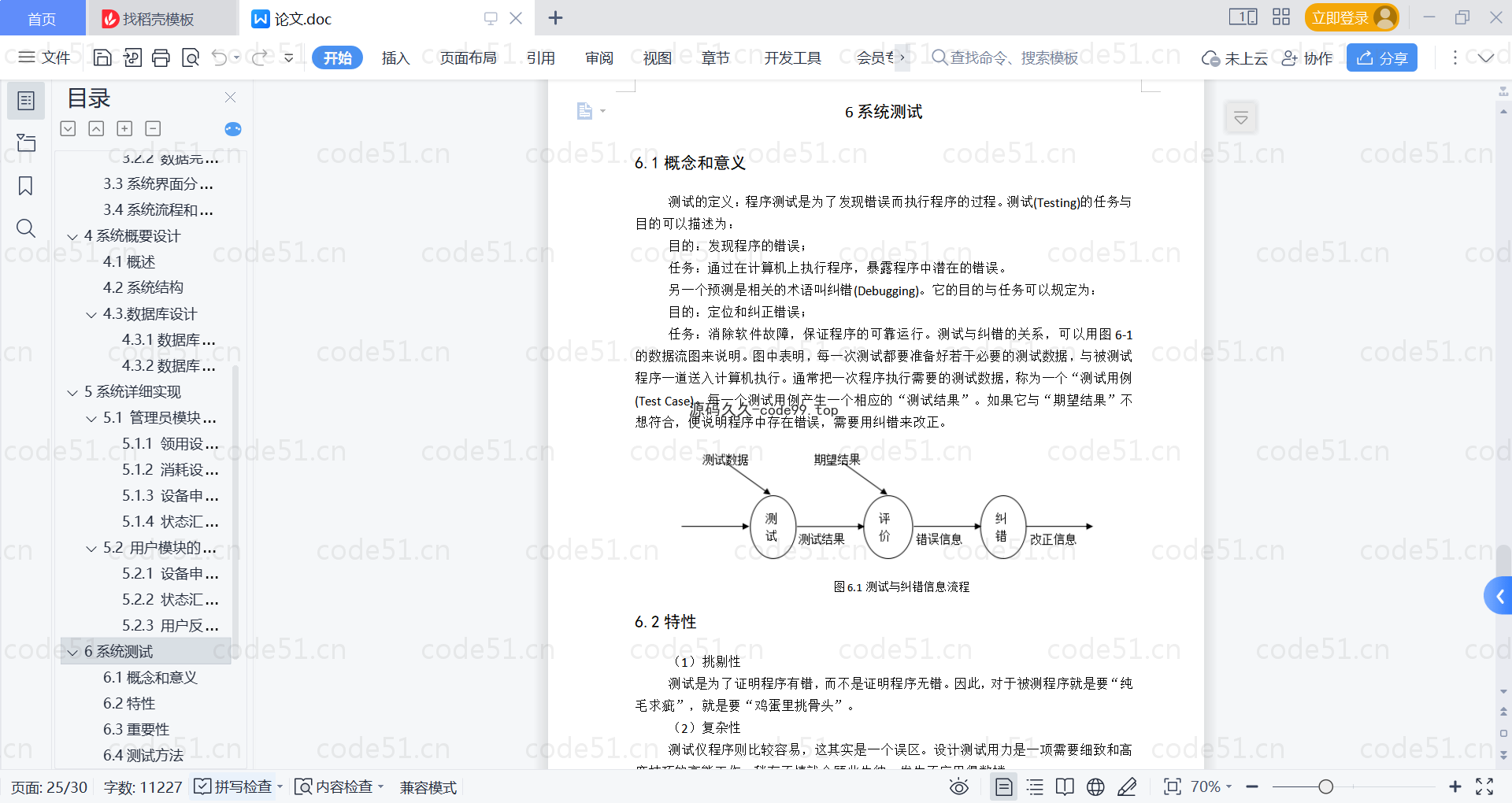The height and width of the screenshot is (803, 1512).
Task: Click the zoom slider handle
Action: [1326, 786]
